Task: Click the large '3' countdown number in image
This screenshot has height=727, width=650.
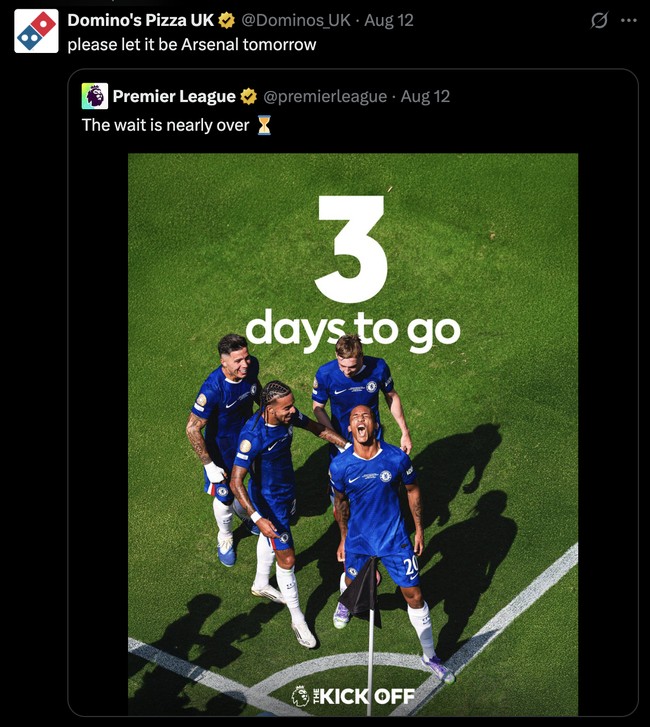Action: [x=351, y=249]
